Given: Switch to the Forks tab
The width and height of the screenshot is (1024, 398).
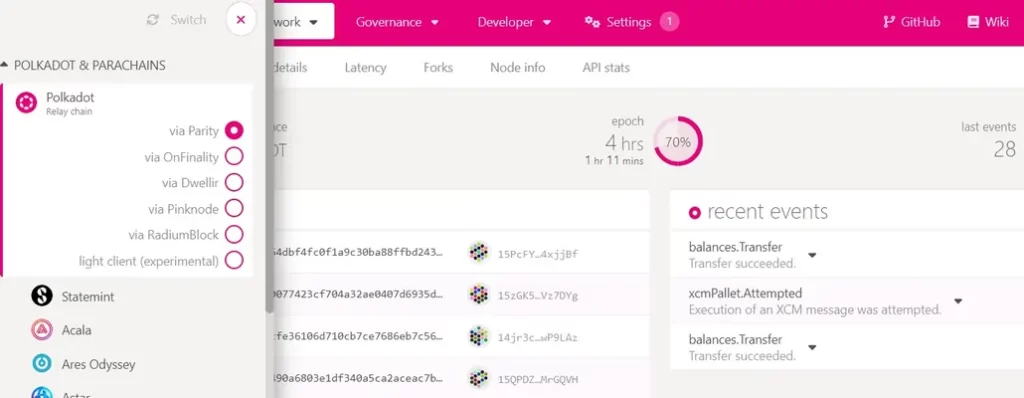Looking at the screenshot, I should click(438, 67).
